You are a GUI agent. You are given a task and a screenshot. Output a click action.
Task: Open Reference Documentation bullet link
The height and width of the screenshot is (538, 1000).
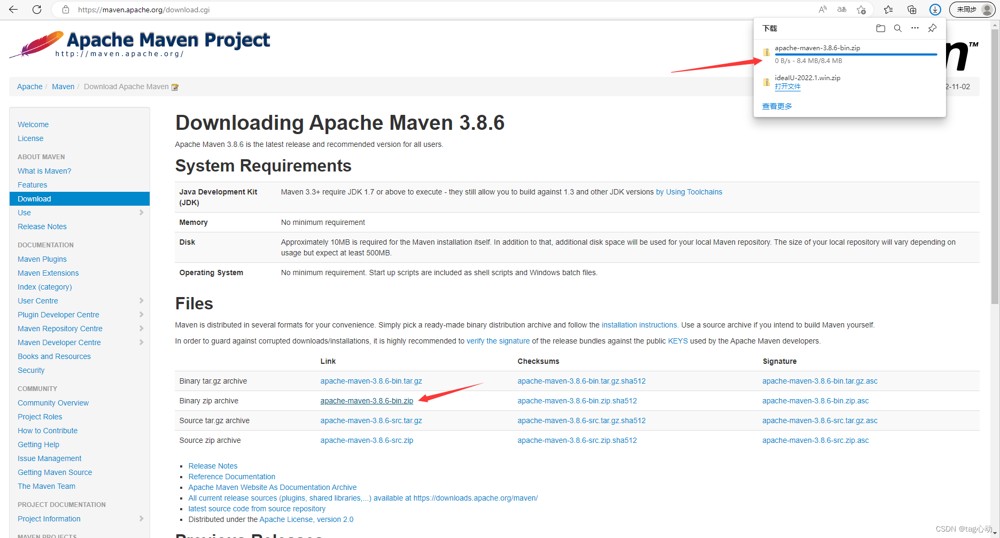[232, 477]
